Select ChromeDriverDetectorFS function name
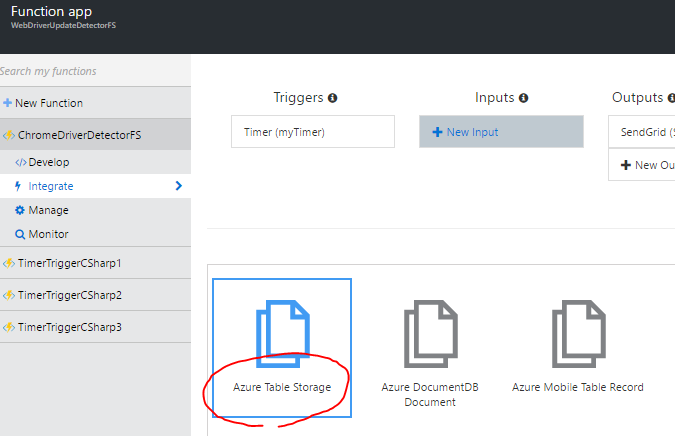 click(79, 135)
